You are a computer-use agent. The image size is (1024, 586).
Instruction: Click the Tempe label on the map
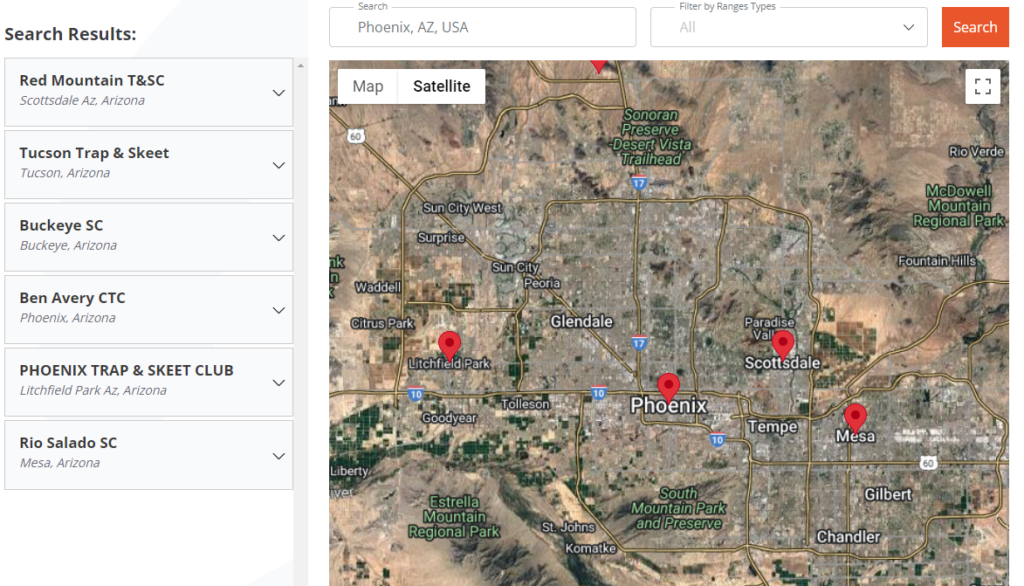point(773,427)
